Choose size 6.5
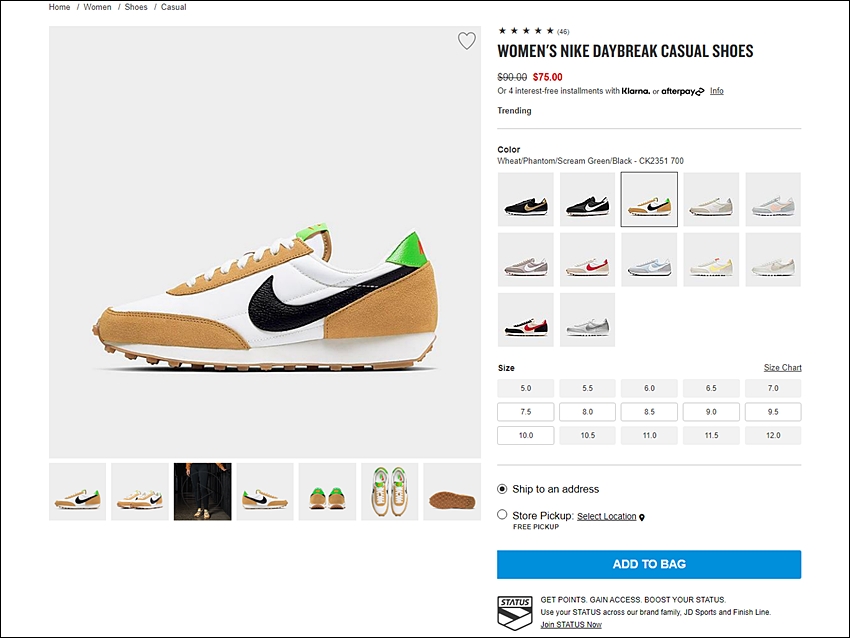 tap(711, 388)
